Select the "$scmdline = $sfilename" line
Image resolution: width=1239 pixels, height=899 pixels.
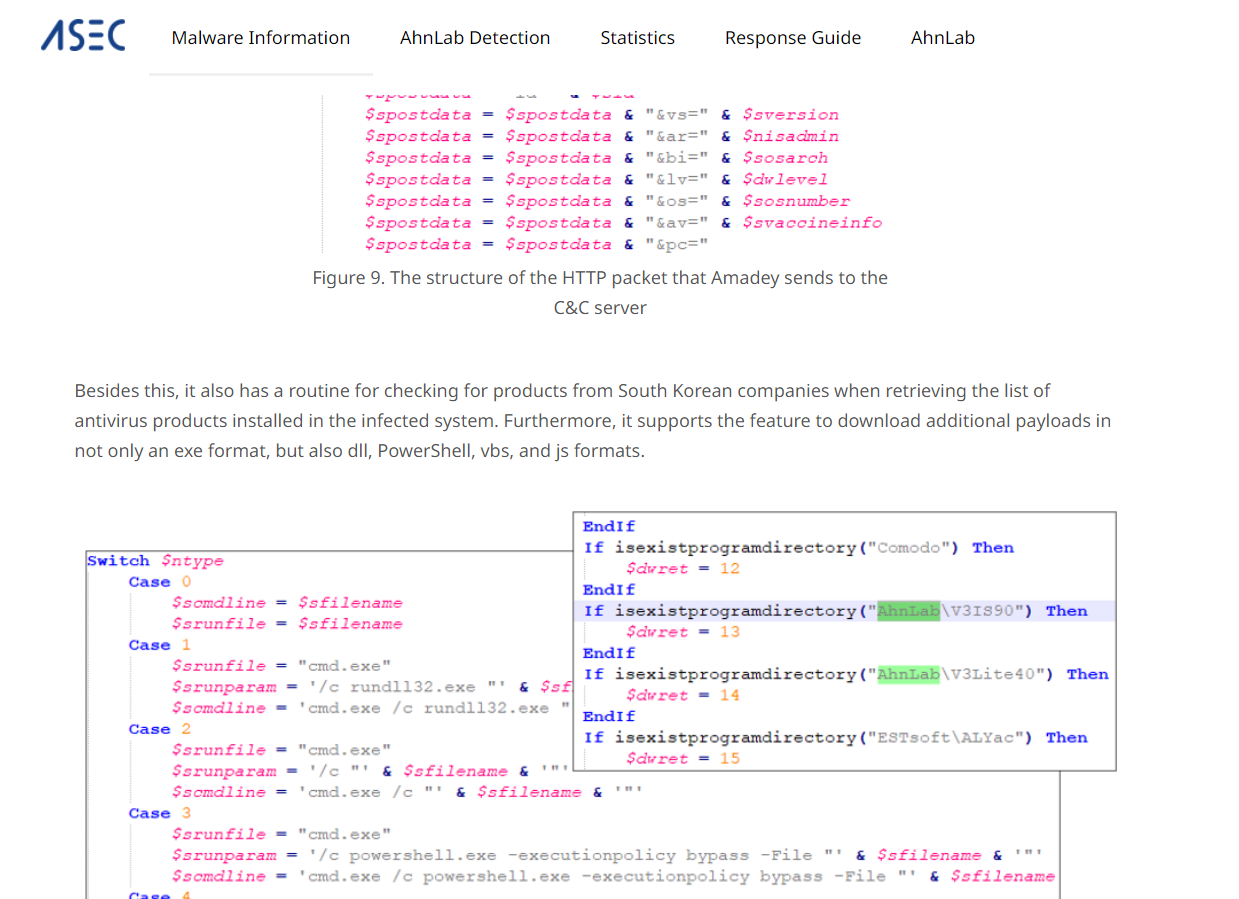pos(287,603)
